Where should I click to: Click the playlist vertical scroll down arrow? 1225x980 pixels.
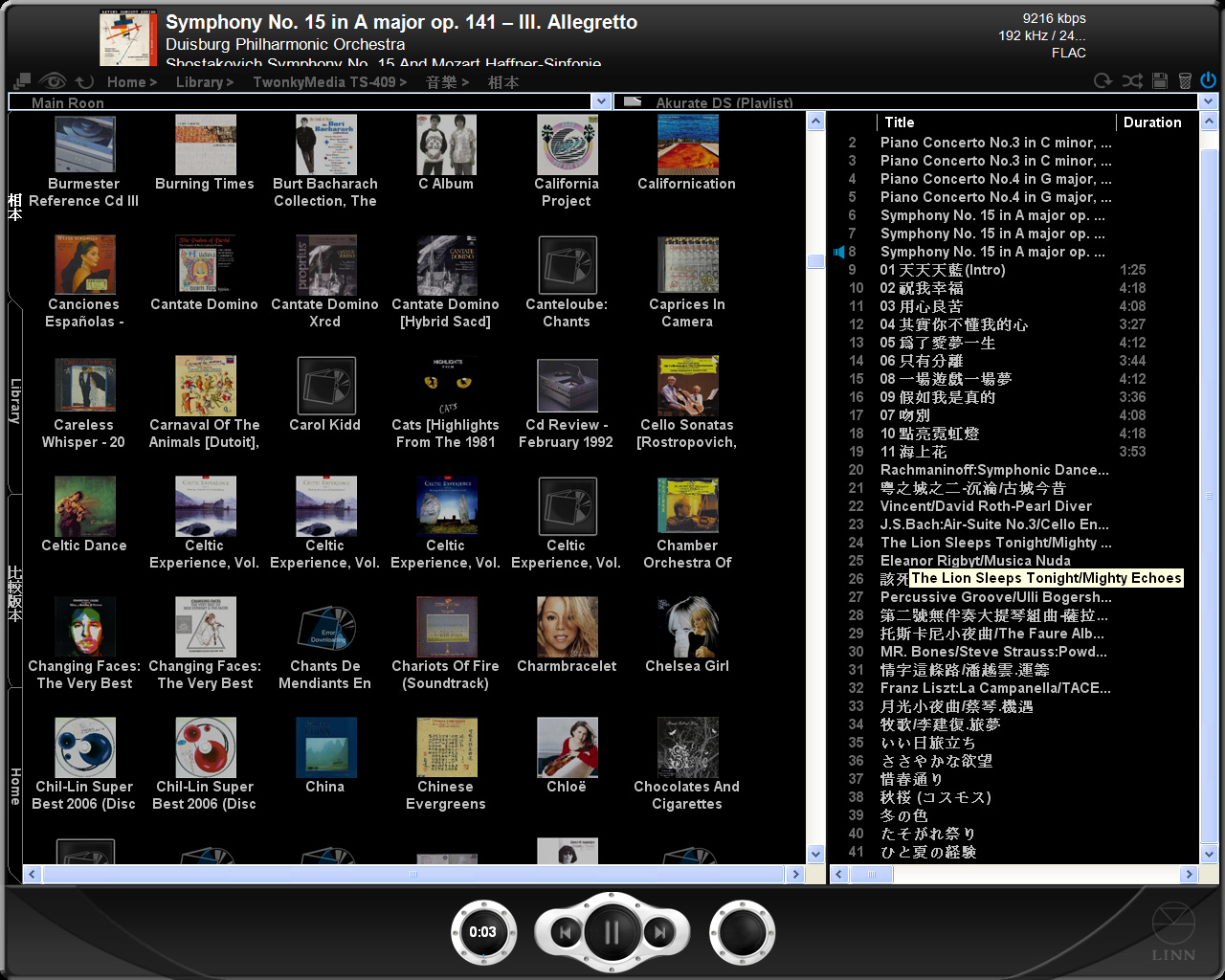(x=1208, y=855)
